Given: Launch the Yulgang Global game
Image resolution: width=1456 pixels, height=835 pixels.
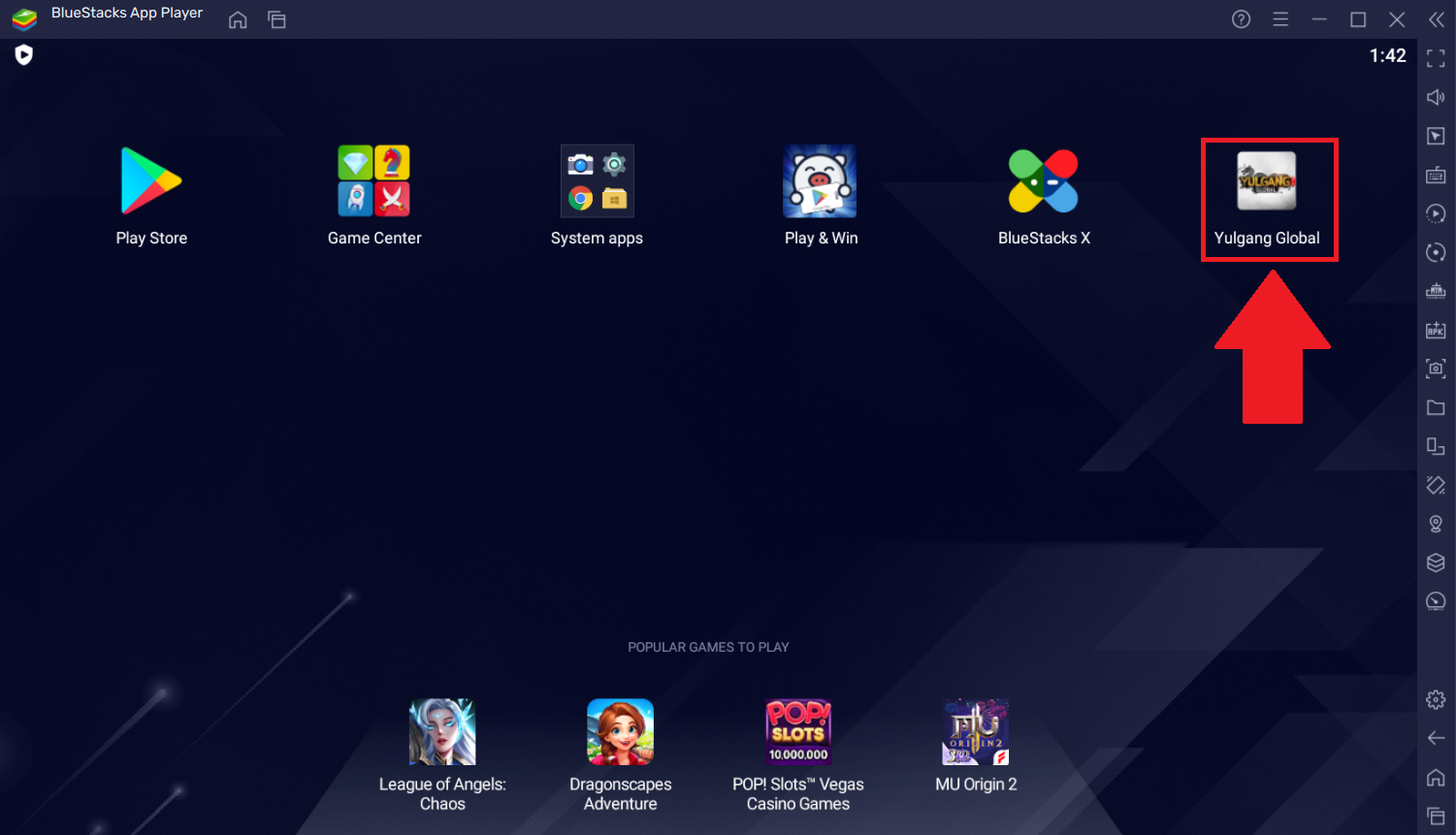Looking at the screenshot, I should (x=1267, y=181).
